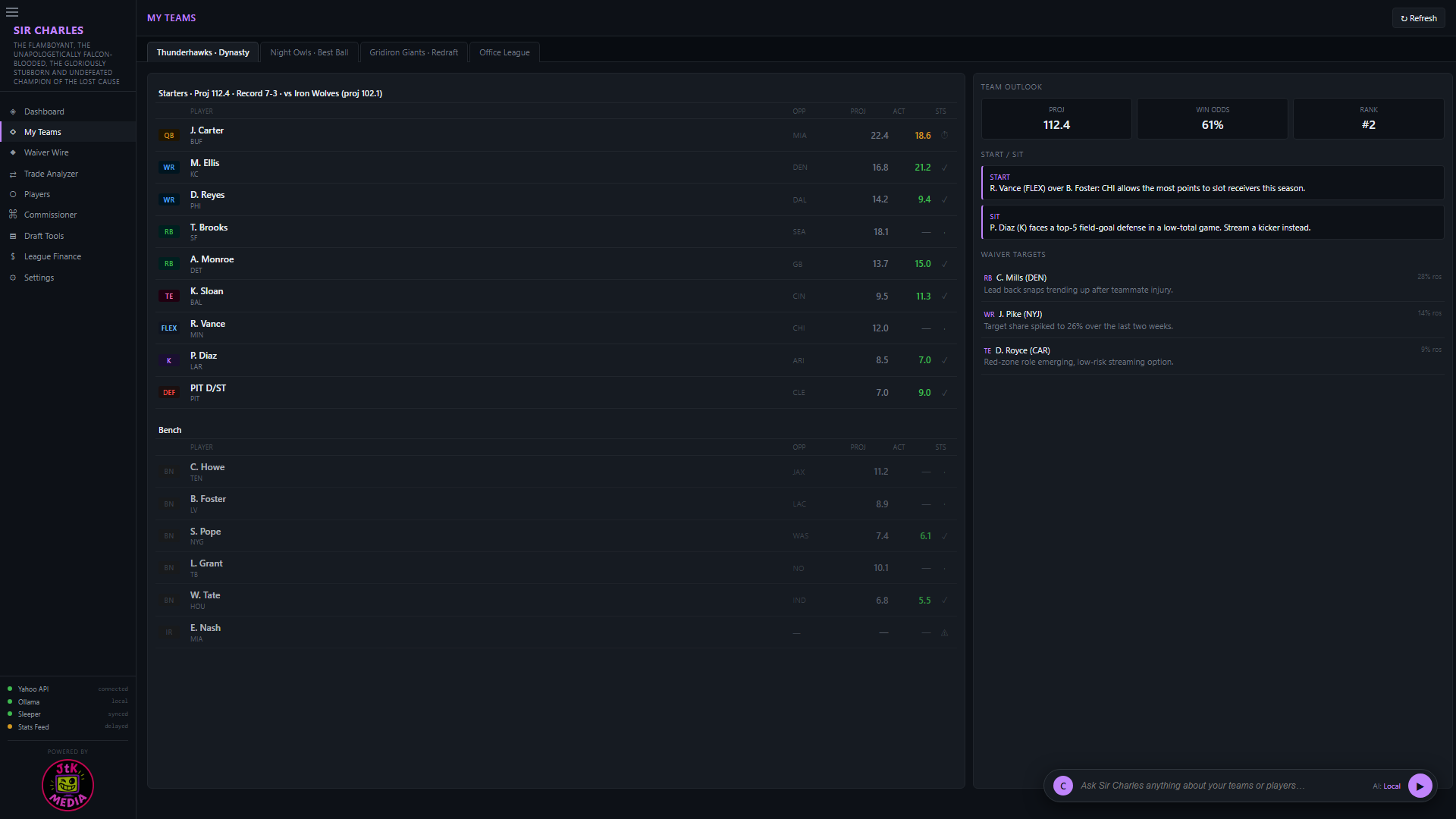This screenshot has width=1456, height=819.
Task: Open Draft Tools page
Action: 67,236
